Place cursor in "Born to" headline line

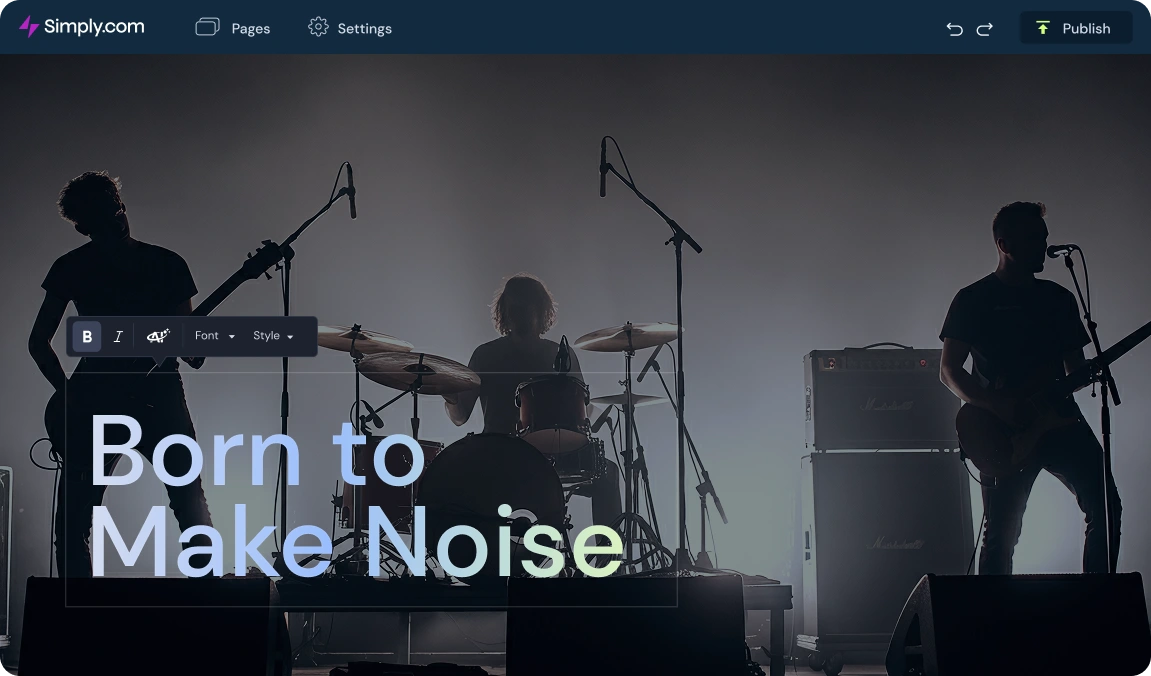tap(256, 450)
